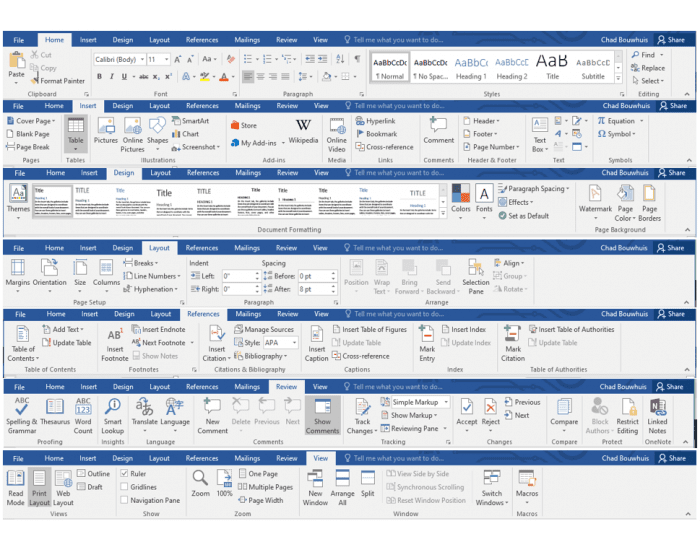This screenshot has height=550, width=700.
Task: Activate the Format Painter tool
Action: (58, 81)
